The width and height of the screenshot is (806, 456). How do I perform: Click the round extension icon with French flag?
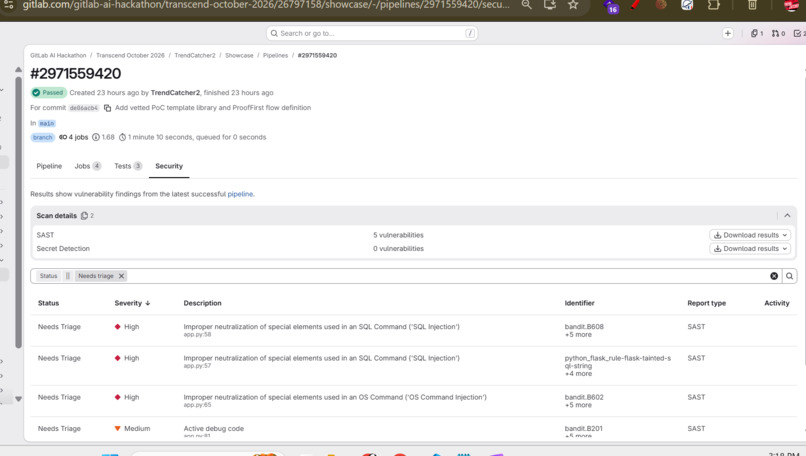[687, 5]
